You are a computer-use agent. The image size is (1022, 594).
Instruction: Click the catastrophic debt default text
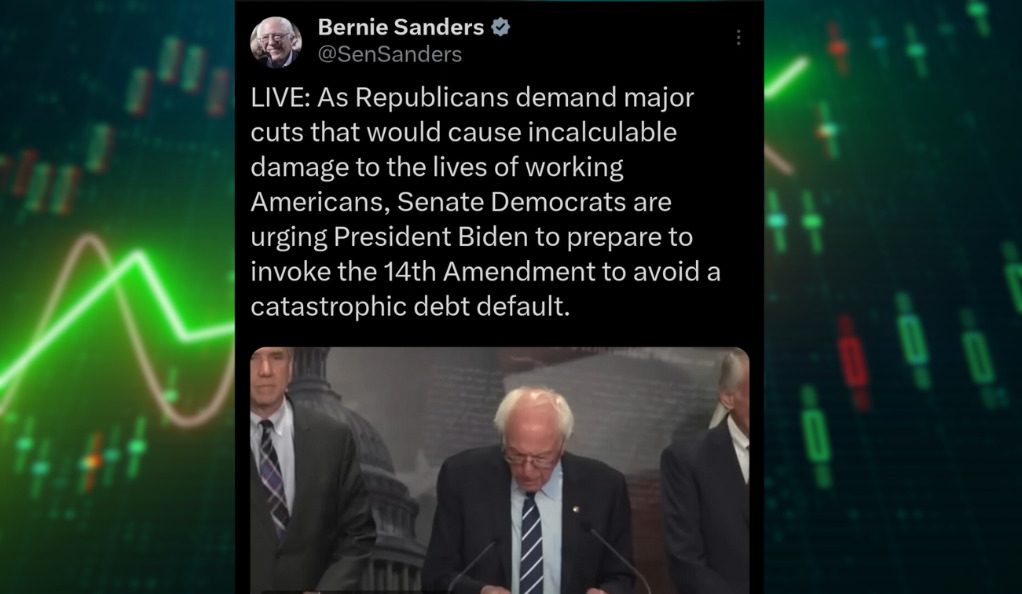(x=410, y=306)
